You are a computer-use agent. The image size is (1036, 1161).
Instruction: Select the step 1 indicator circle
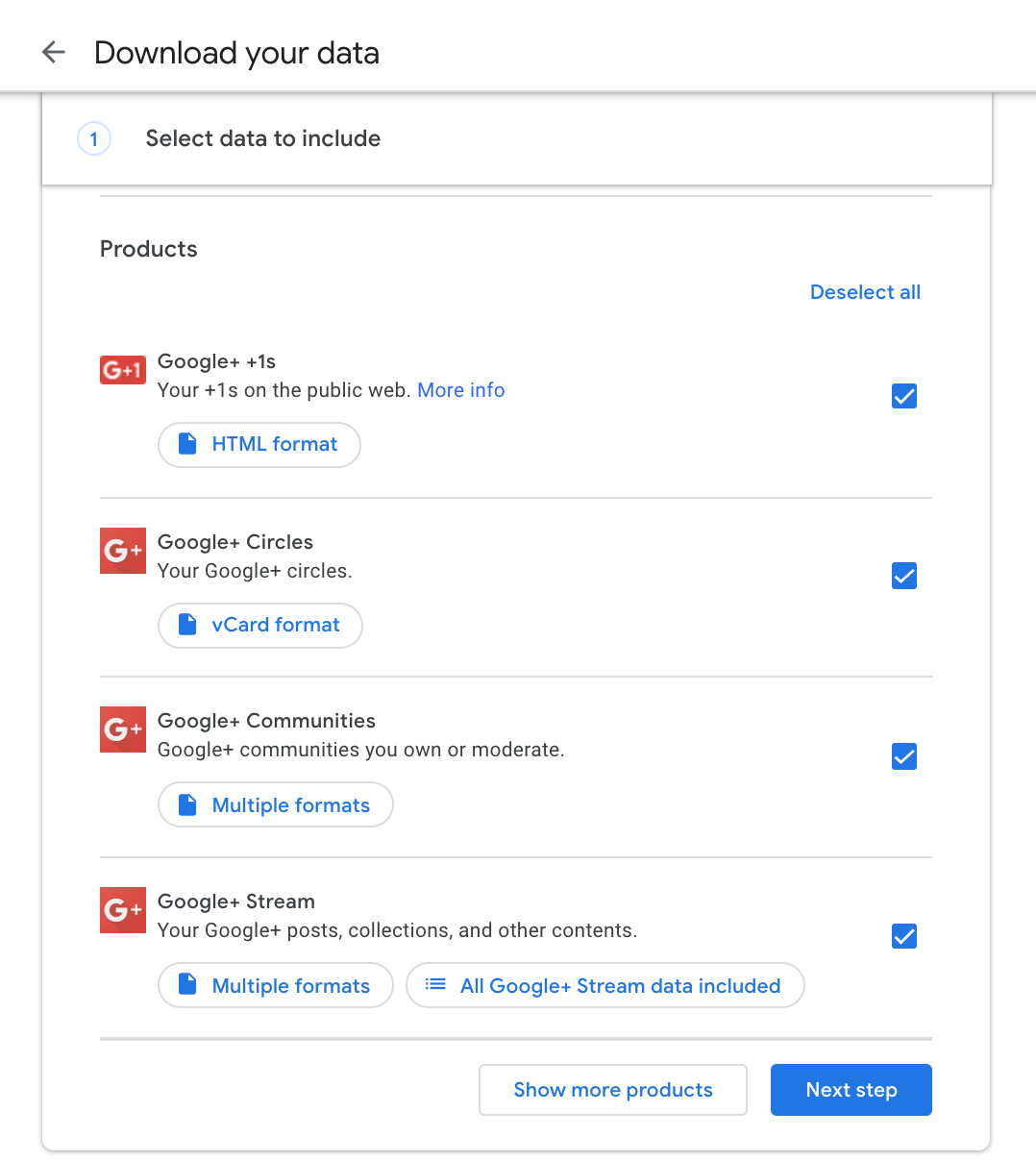click(x=94, y=138)
